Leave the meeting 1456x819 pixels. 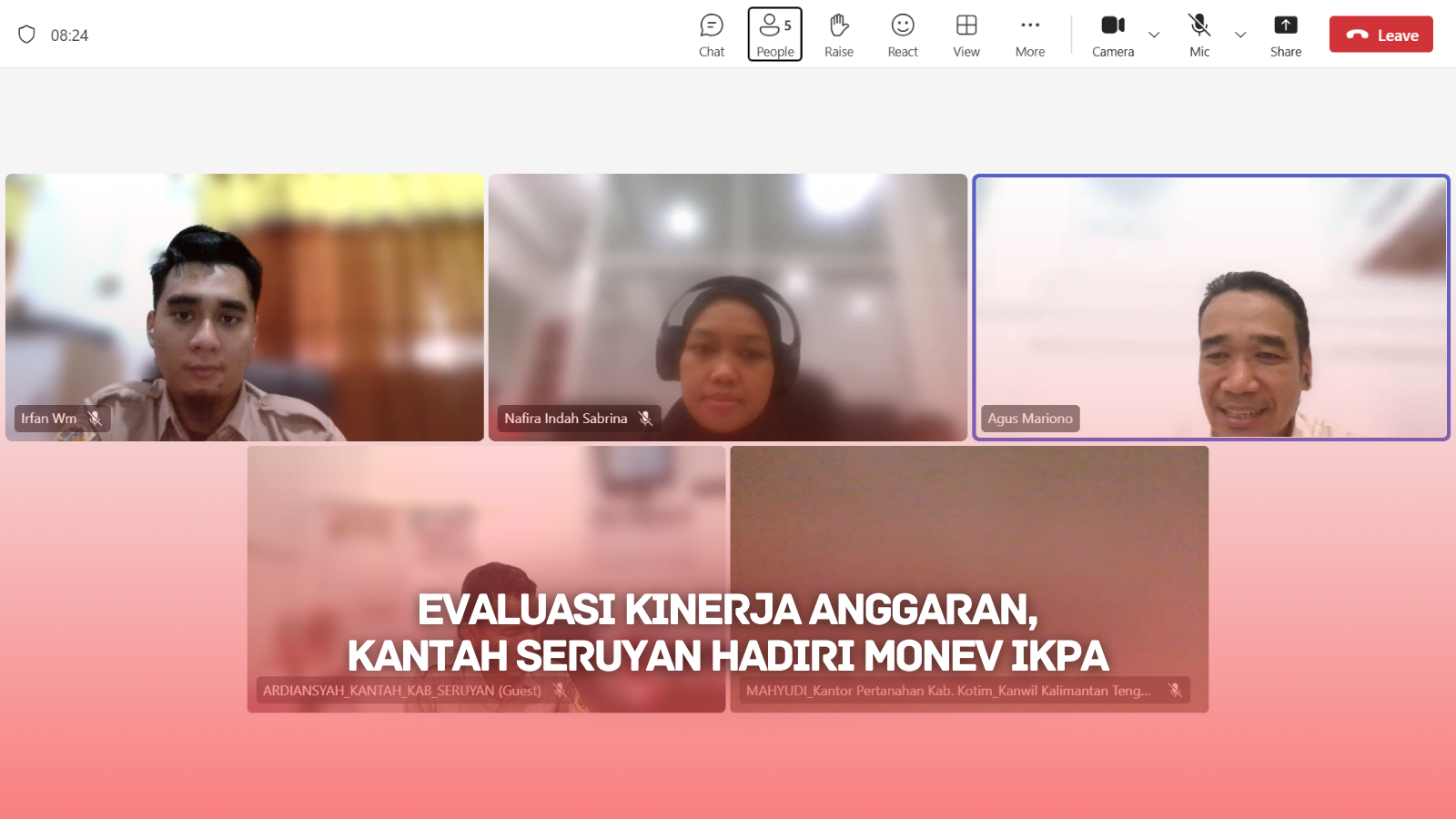[x=1380, y=35]
